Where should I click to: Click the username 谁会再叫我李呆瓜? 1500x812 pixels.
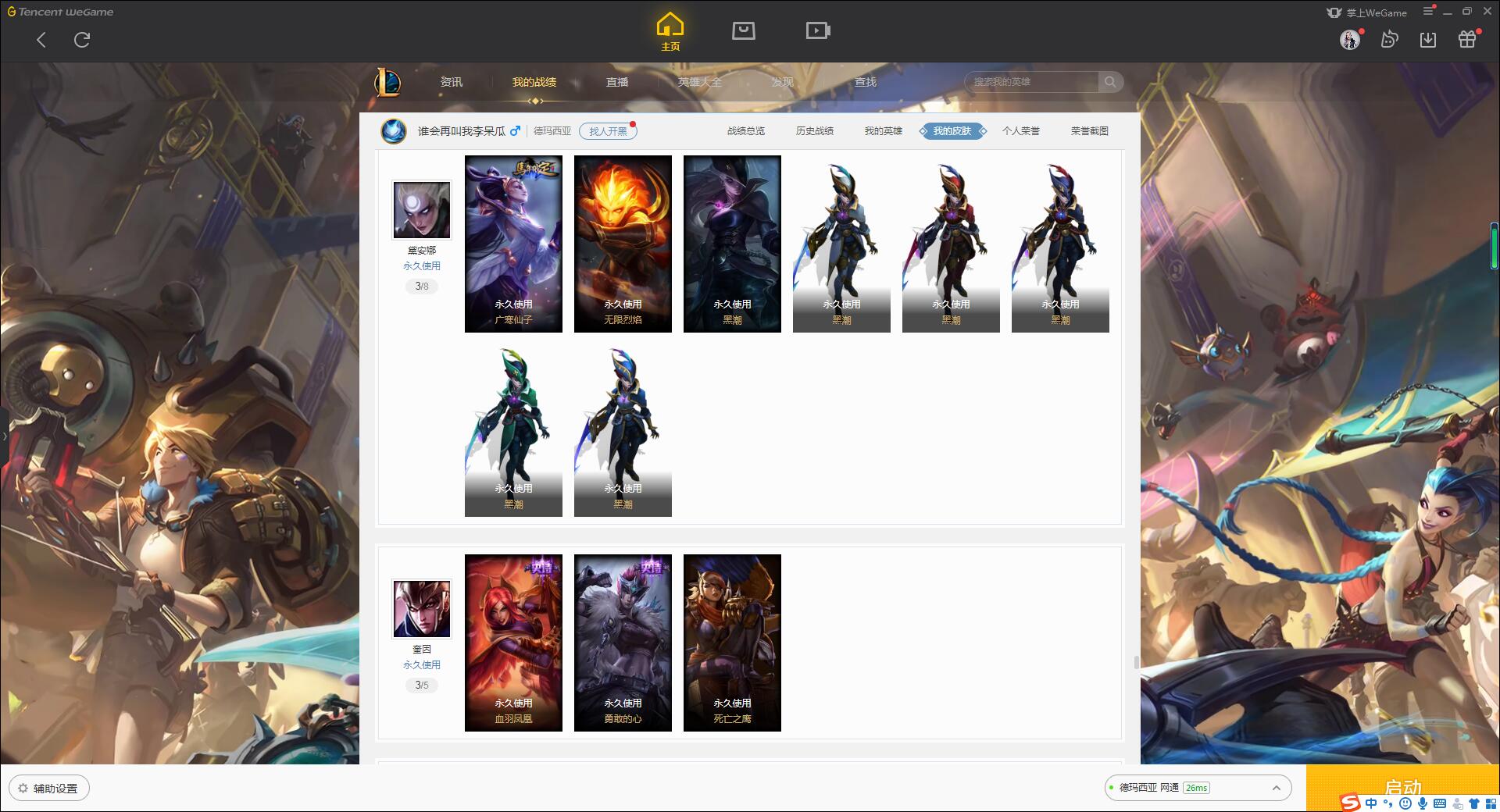pos(462,131)
